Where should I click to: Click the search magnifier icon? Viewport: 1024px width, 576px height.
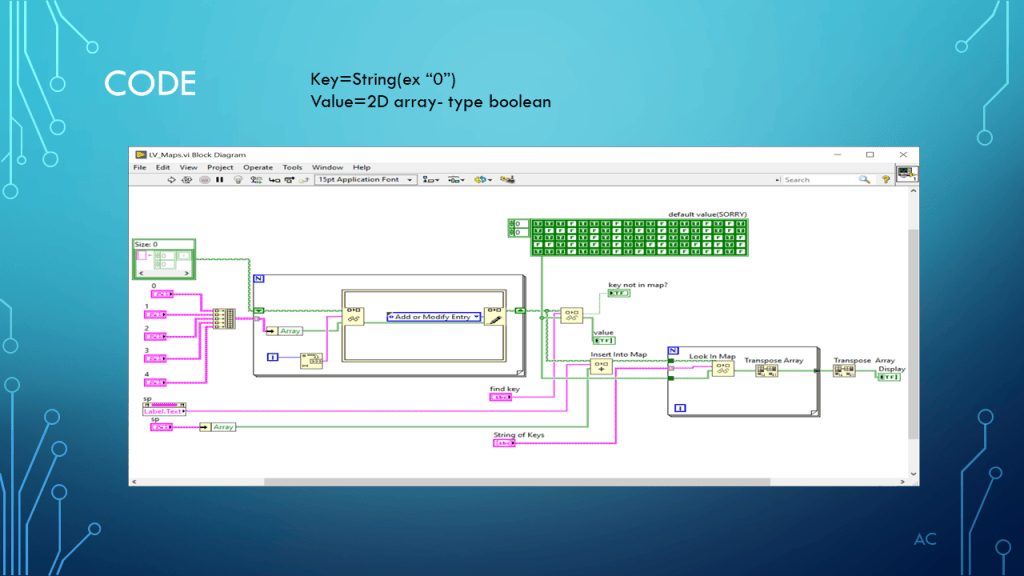pyautogui.click(x=865, y=180)
